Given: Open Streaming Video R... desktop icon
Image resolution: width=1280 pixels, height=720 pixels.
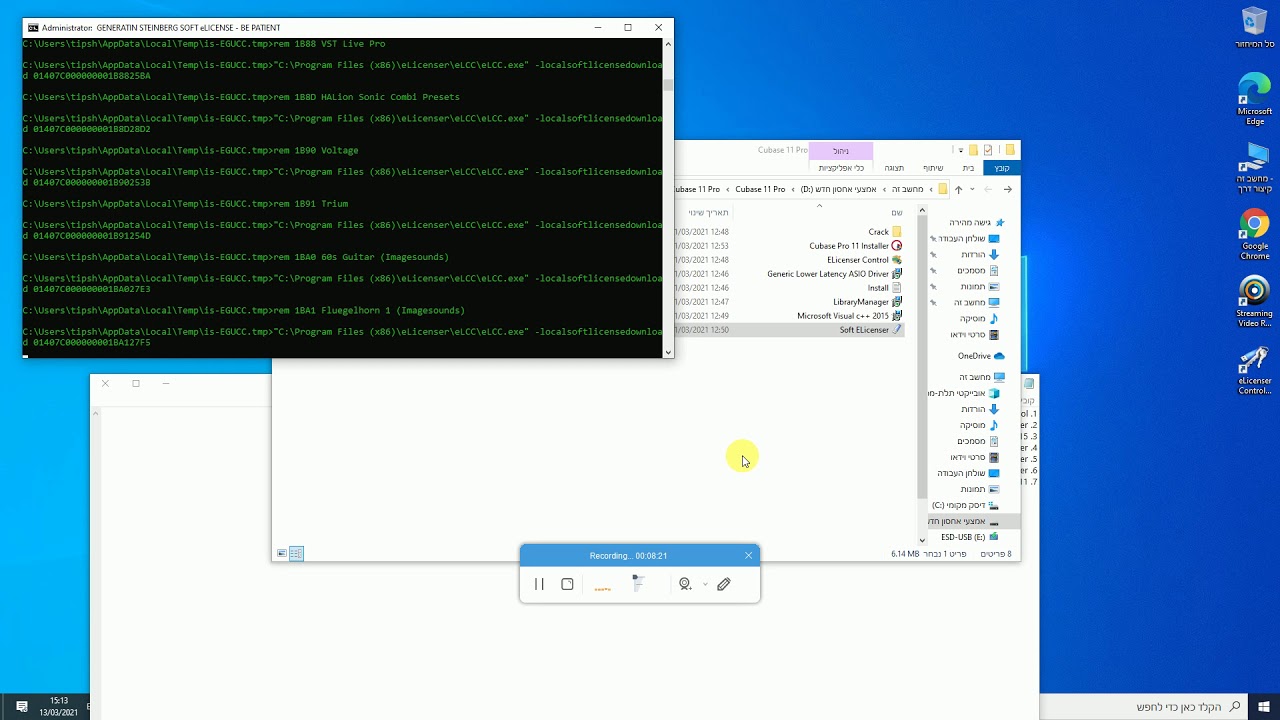Looking at the screenshot, I should (x=1254, y=303).
